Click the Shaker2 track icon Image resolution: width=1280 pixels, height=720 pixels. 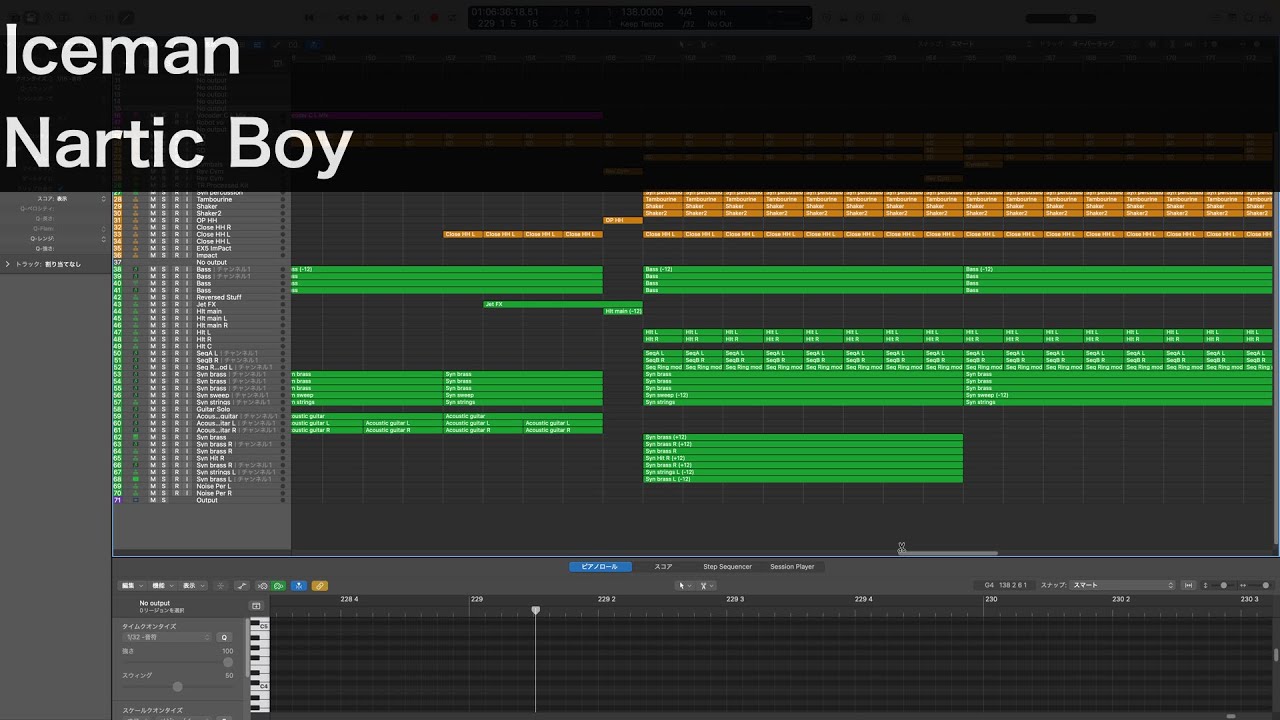click(135, 213)
